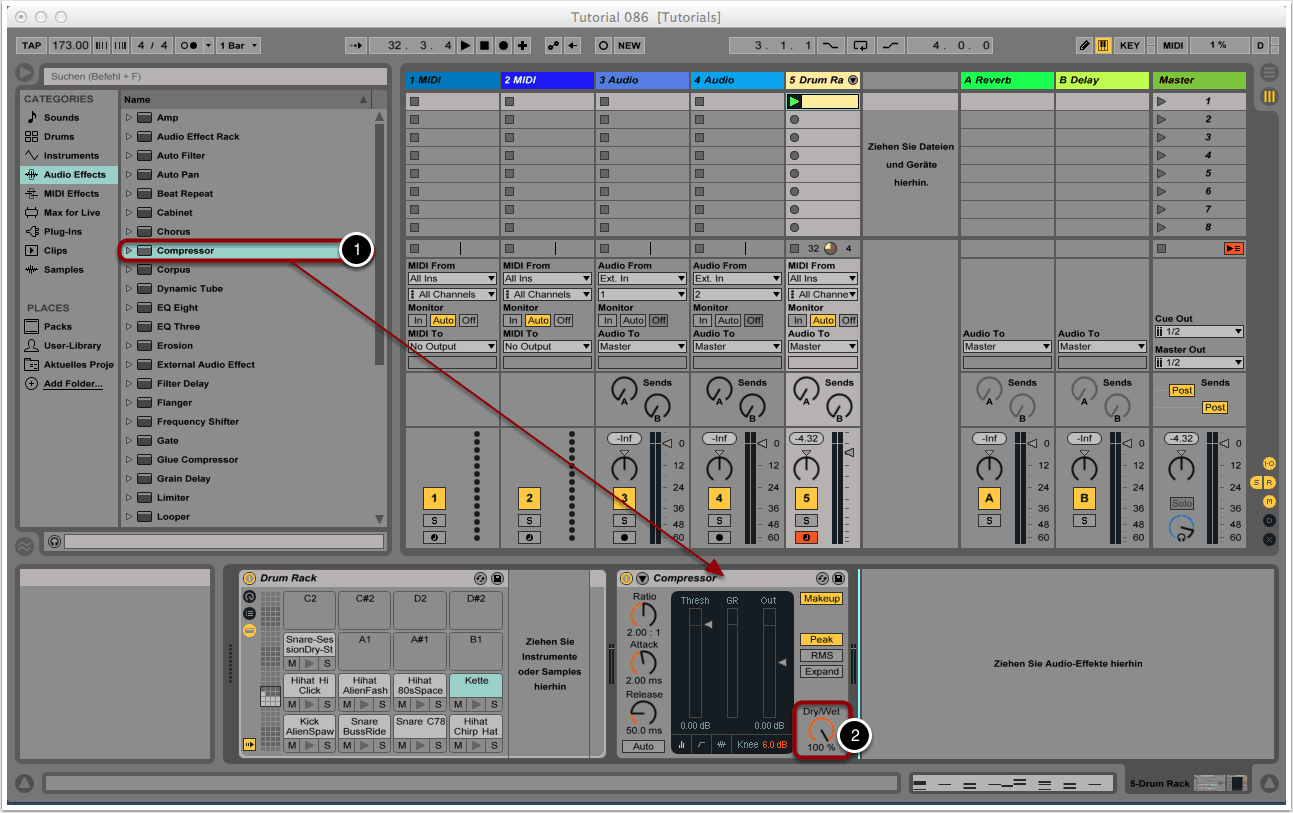This screenshot has width=1293, height=813.
Task: Click the Compressor device save preset icon
Action: [x=838, y=578]
